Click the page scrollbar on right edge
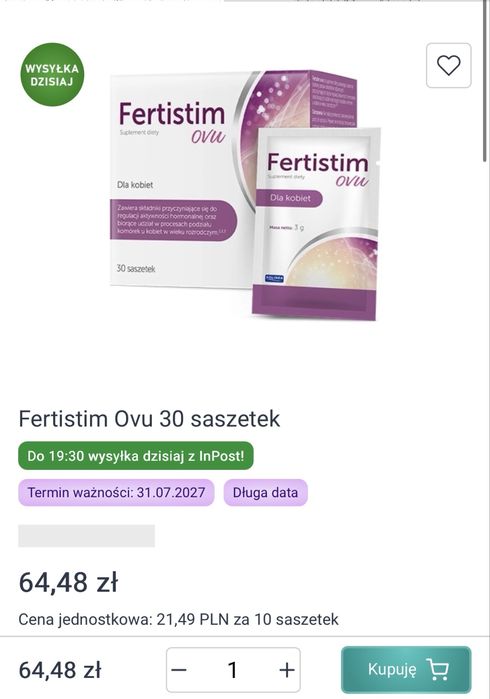 click(485, 80)
